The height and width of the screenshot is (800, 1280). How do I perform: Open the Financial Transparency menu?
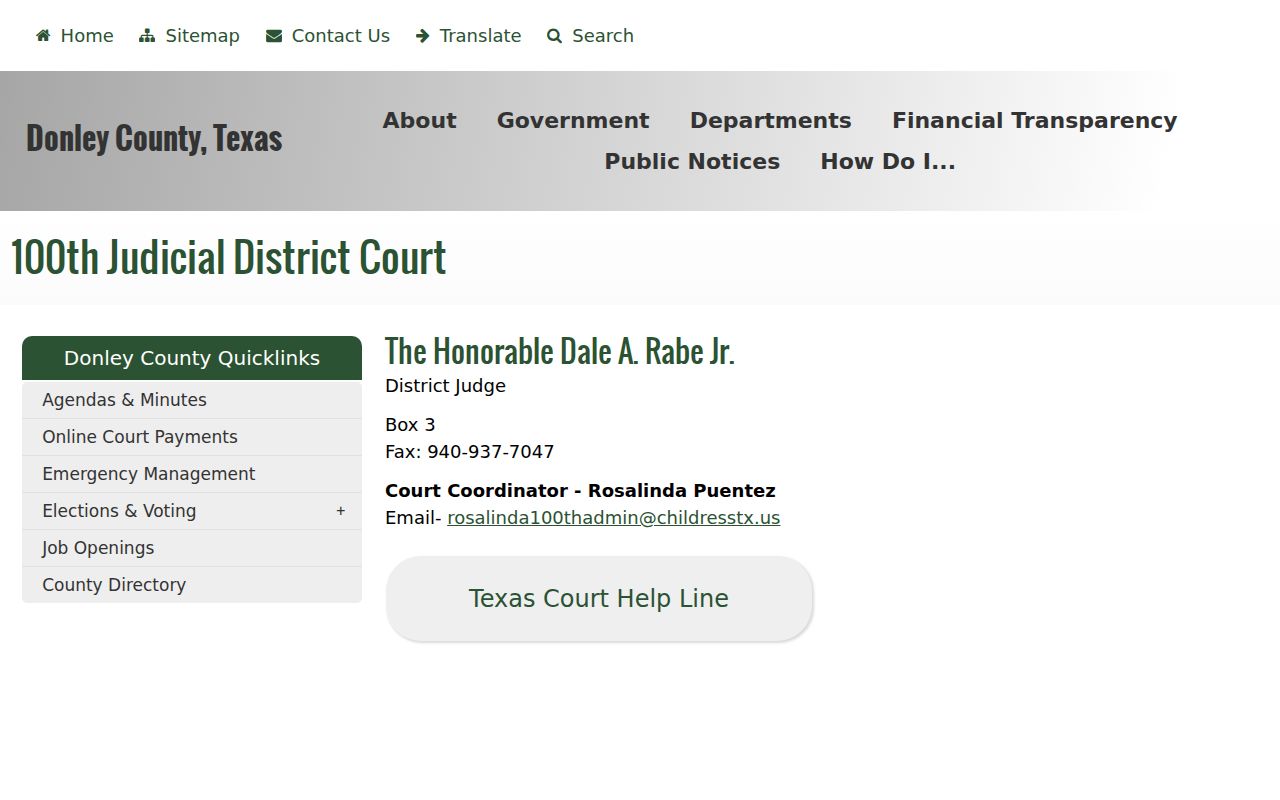tap(1035, 120)
